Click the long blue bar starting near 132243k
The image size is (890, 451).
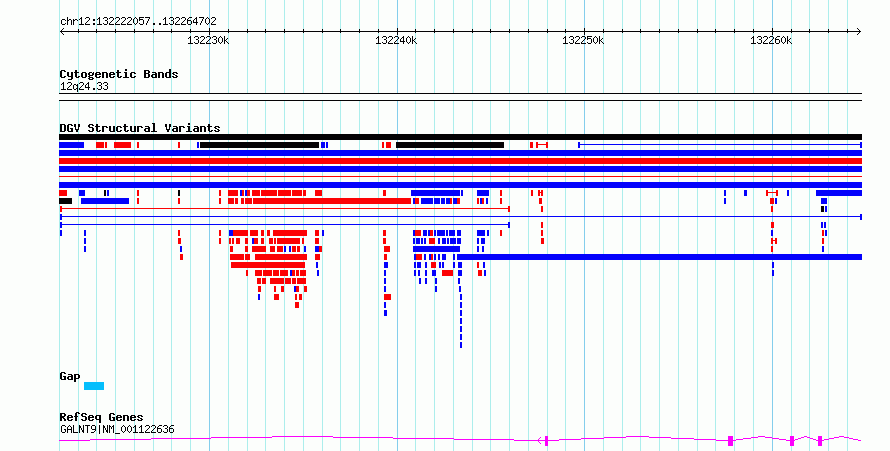point(660,257)
